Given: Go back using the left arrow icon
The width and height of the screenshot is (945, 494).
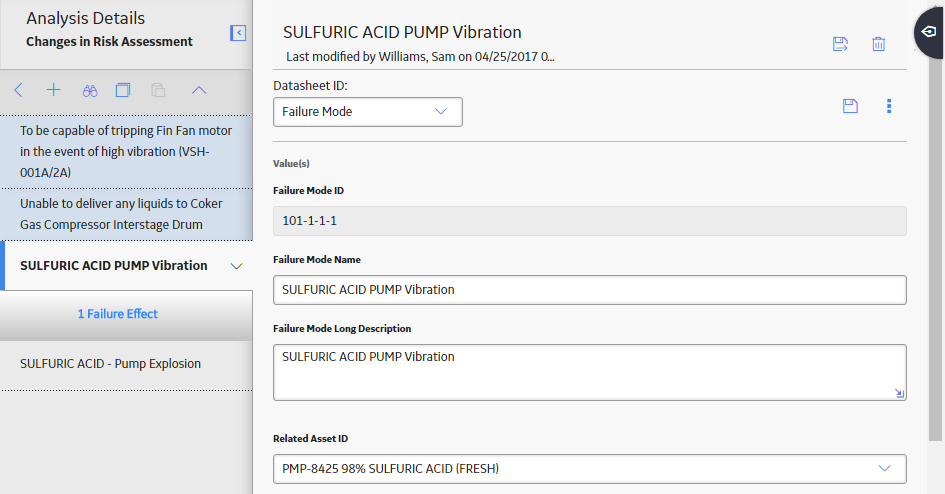Looking at the screenshot, I should point(19,90).
